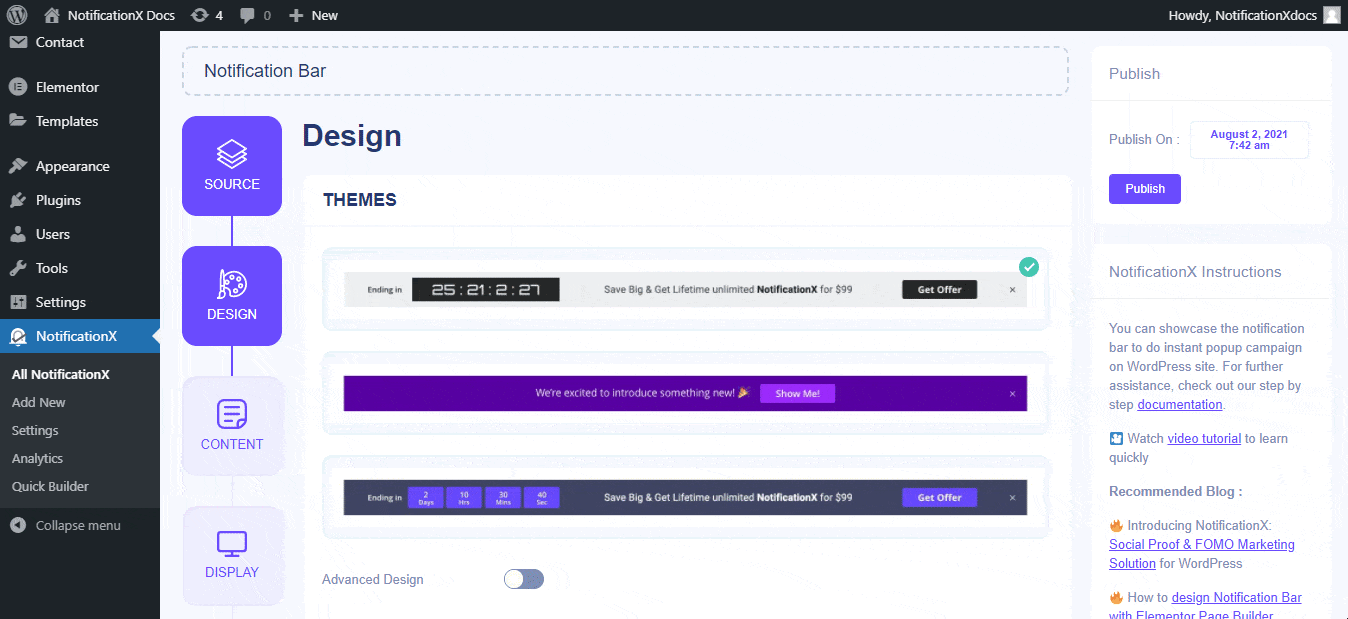Switch to the DISPLAY step tab
The image size is (1348, 619).
tap(232, 556)
